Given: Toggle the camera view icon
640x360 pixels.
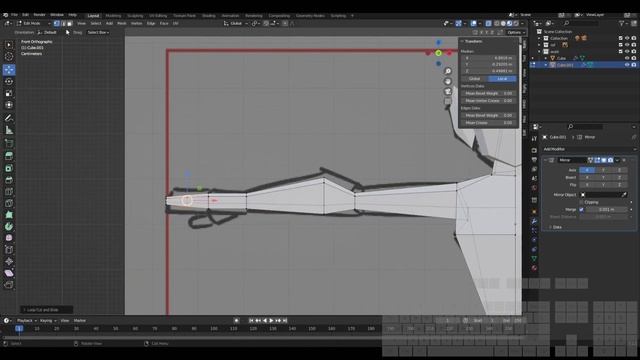Looking at the screenshot, I should pos(448,91).
